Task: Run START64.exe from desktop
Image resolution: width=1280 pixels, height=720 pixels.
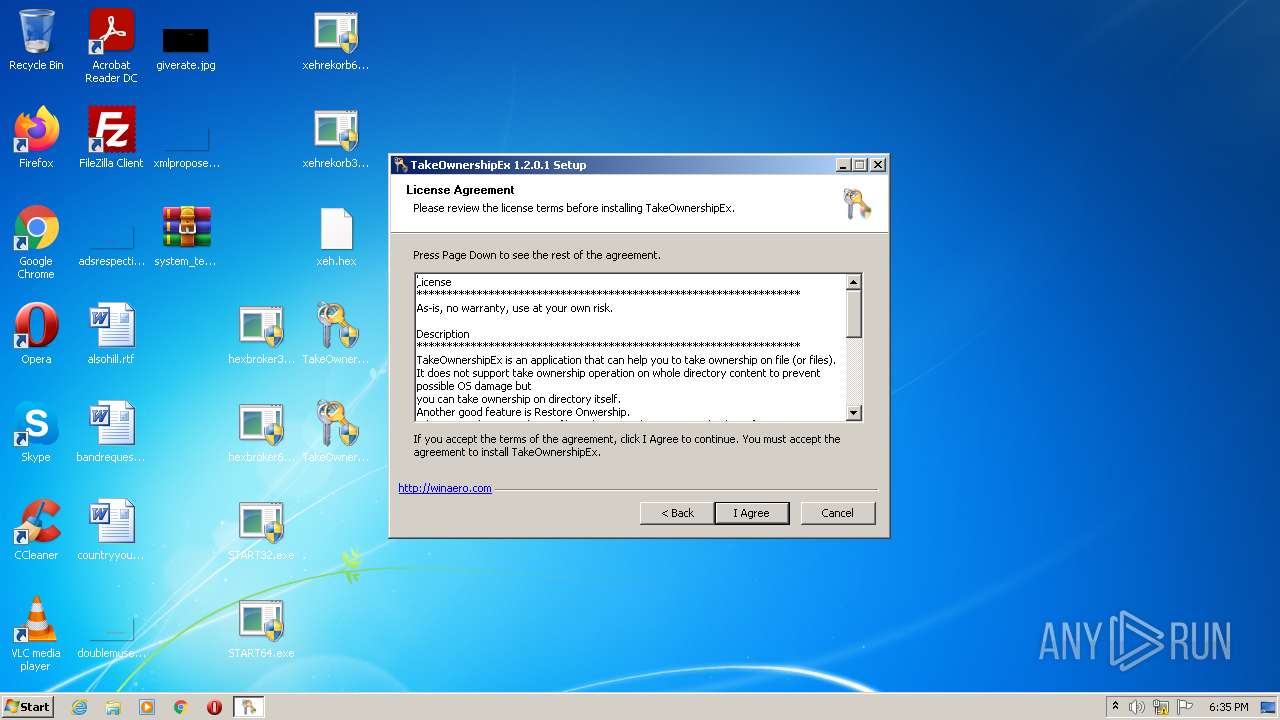Action: (261, 629)
